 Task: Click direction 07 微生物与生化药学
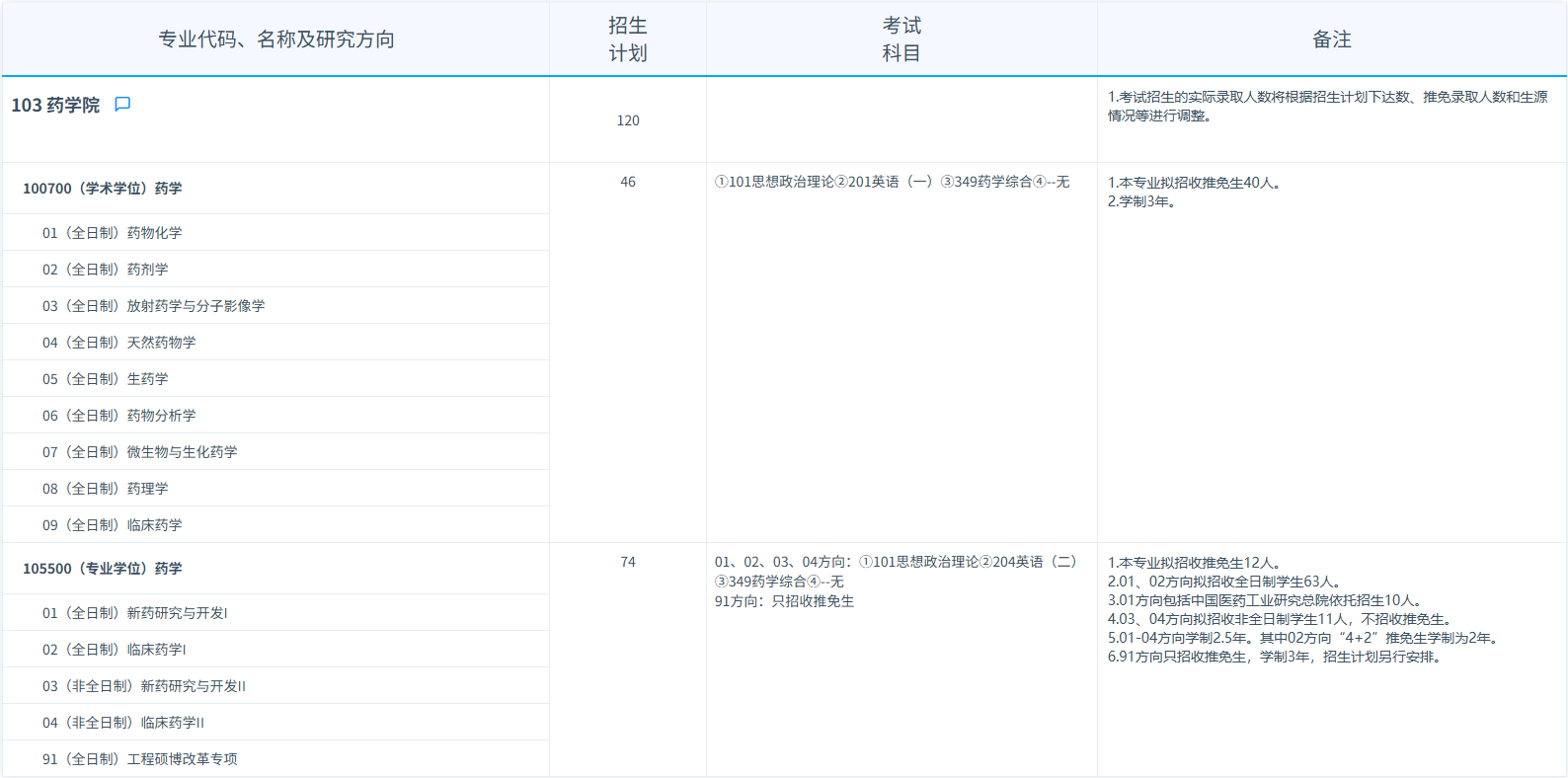(139, 452)
